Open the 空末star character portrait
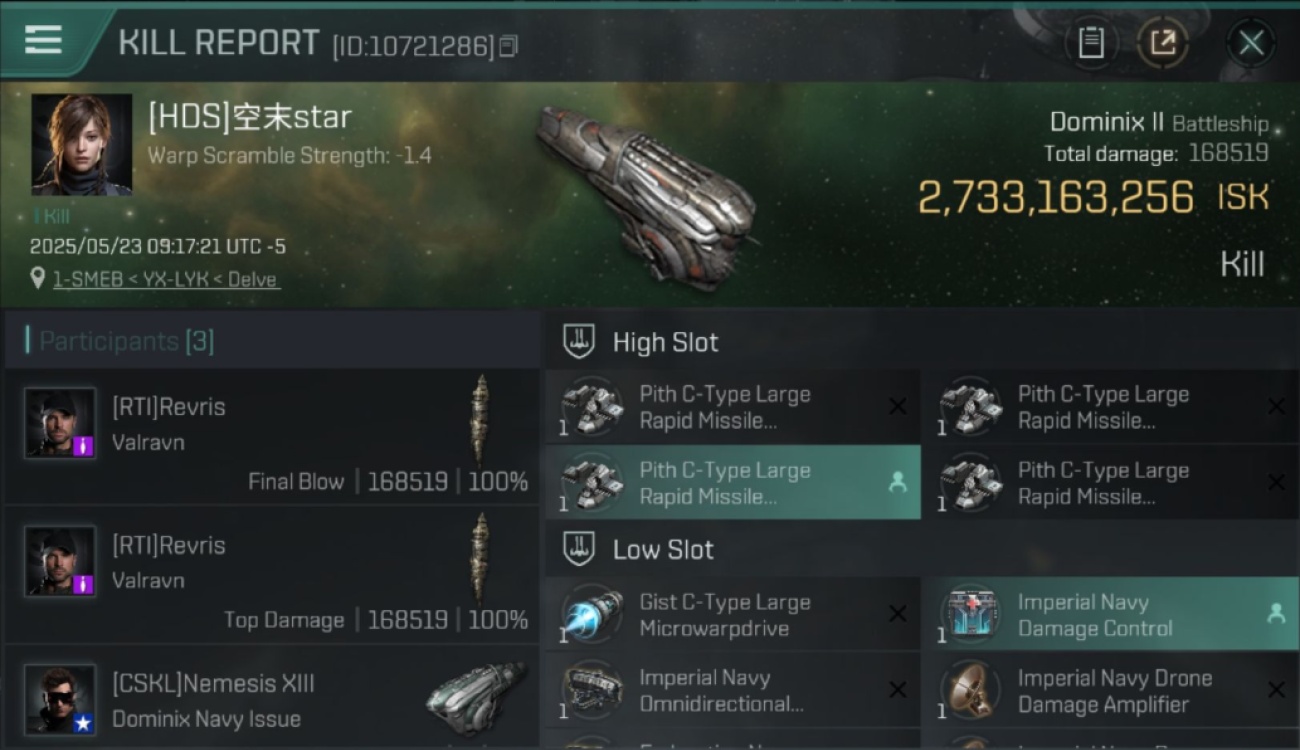Viewport: 1300px width, 750px height. click(x=82, y=144)
